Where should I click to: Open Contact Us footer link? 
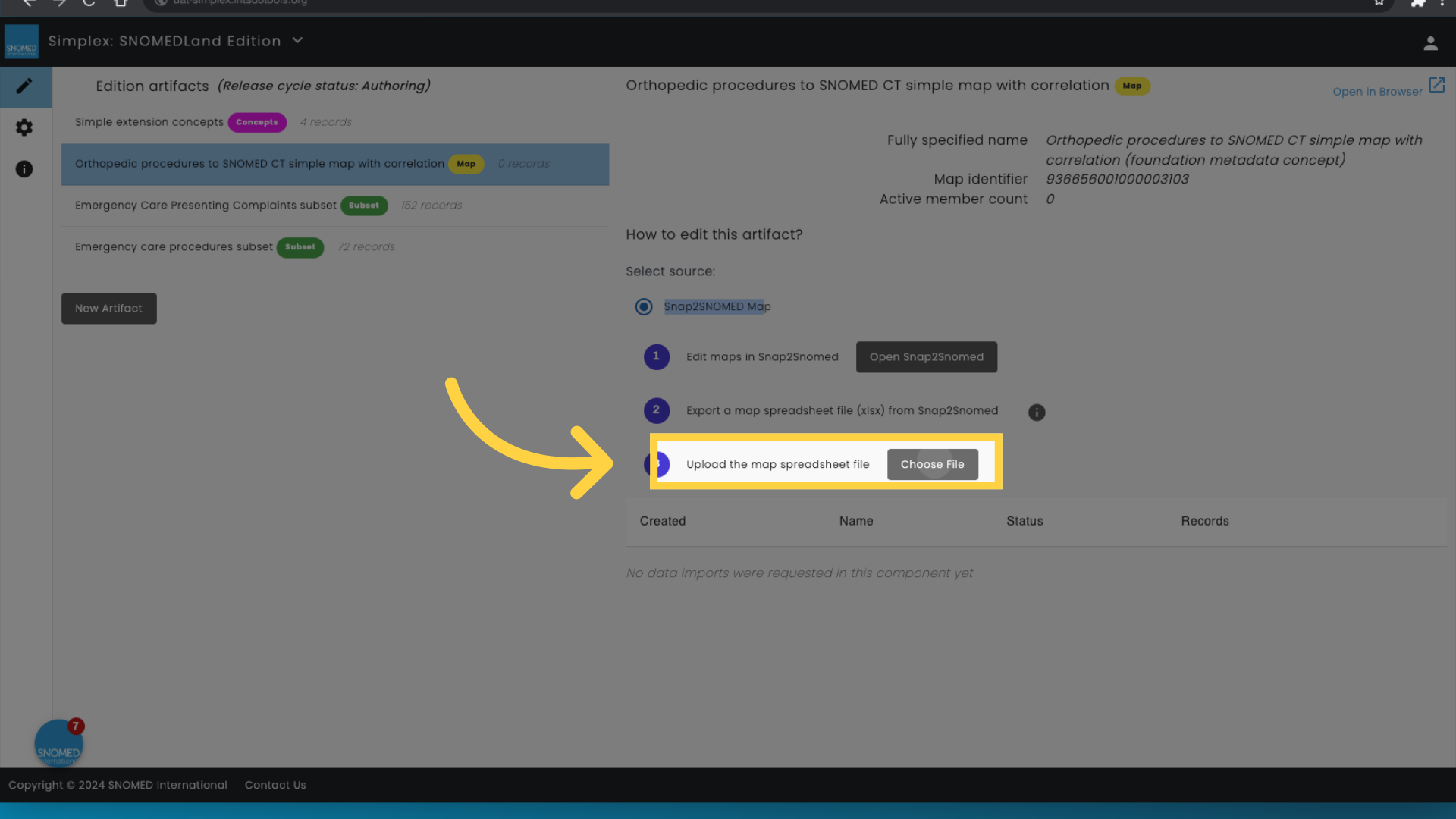tap(275, 786)
